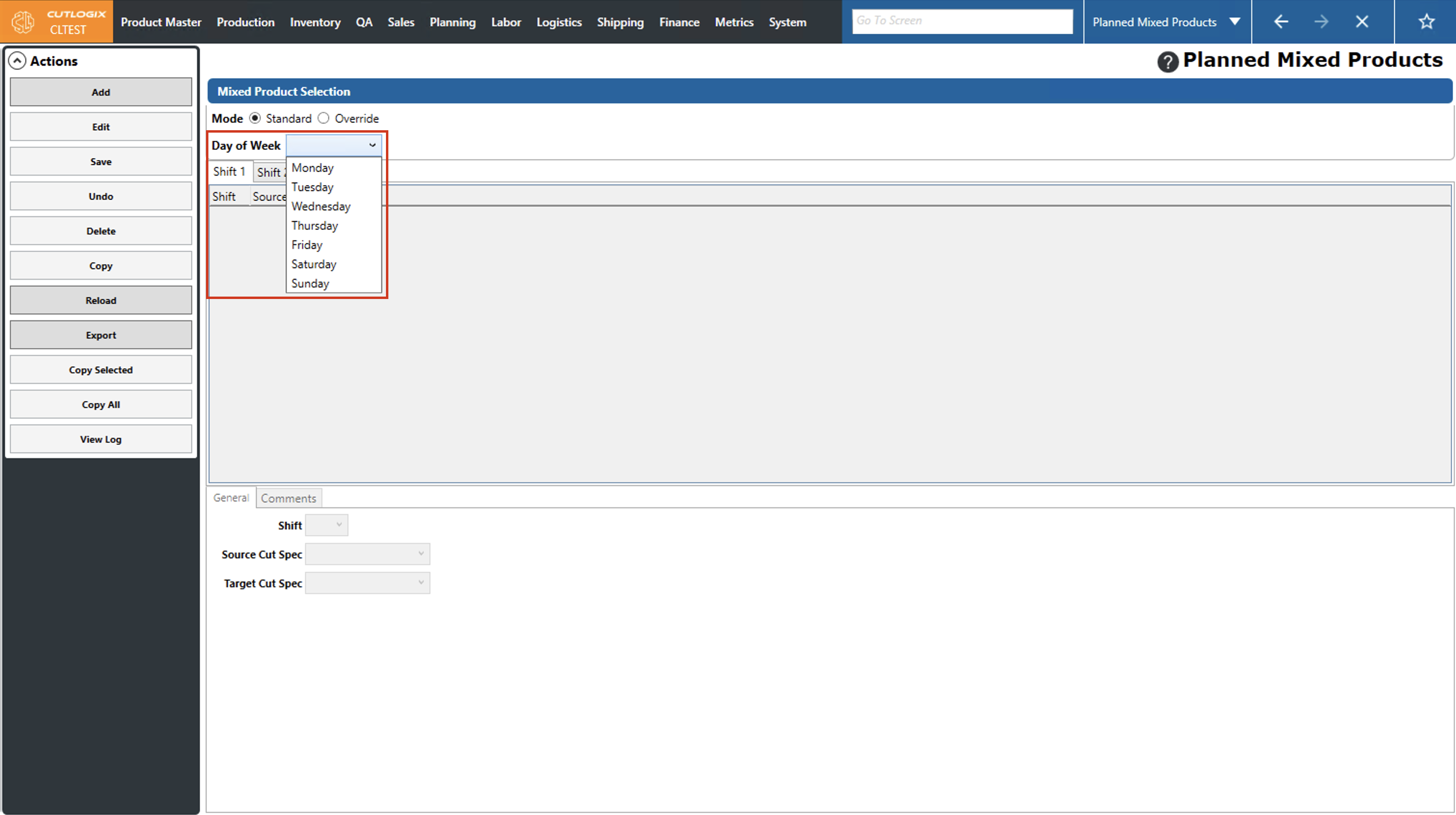Viewport: 1456px width, 815px height.
Task: Collapse the Actions panel chevron
Action: [17, 61]
